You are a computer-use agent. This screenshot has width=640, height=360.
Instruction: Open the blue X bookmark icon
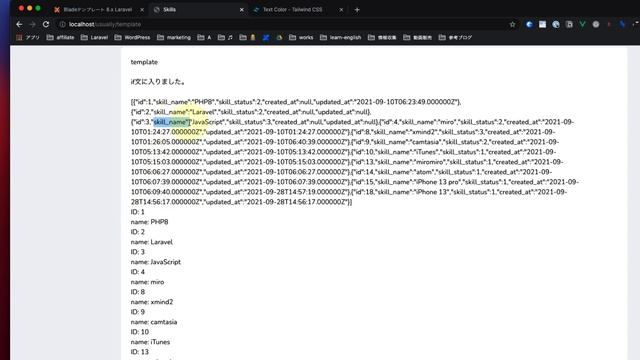(266, 38)
